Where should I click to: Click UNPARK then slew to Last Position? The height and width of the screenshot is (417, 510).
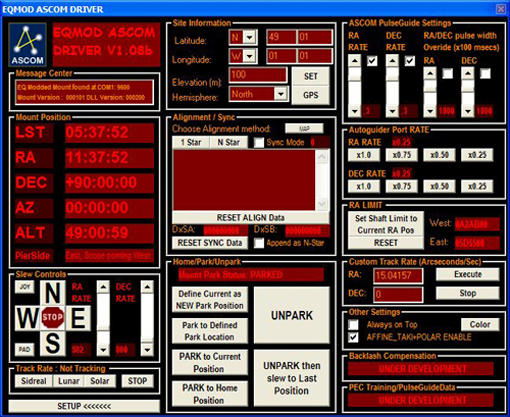pos(292,378)
